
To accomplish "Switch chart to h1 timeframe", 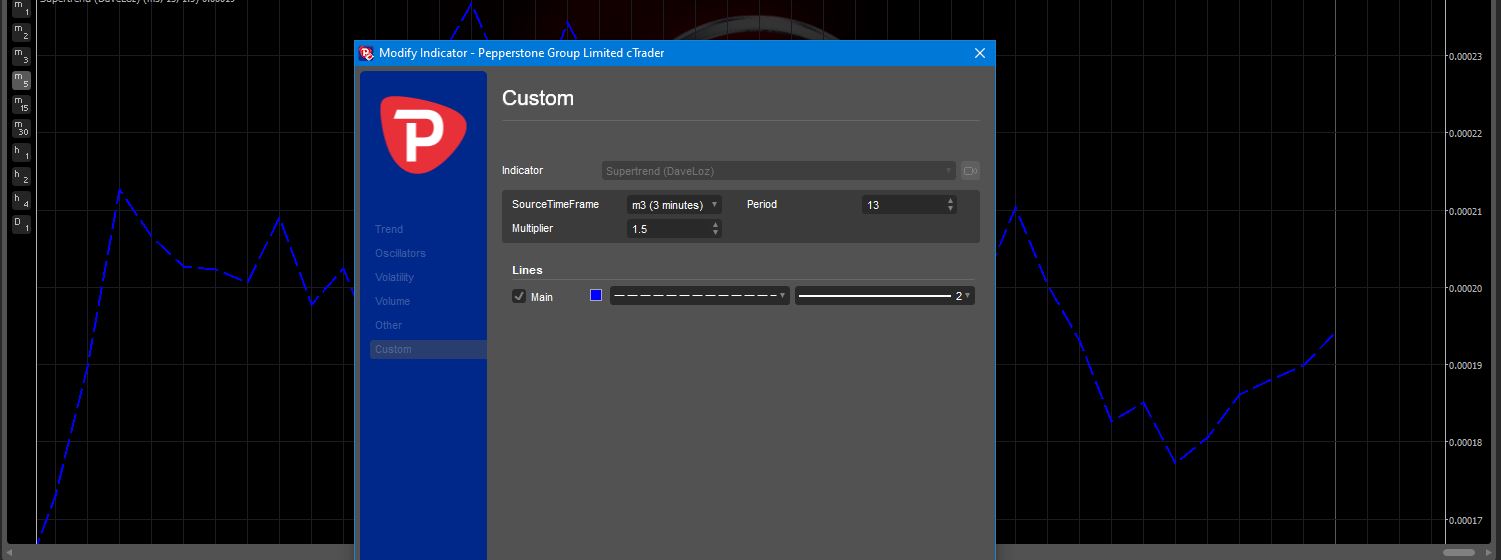I will pyautogui.click(x=21, y=153).
